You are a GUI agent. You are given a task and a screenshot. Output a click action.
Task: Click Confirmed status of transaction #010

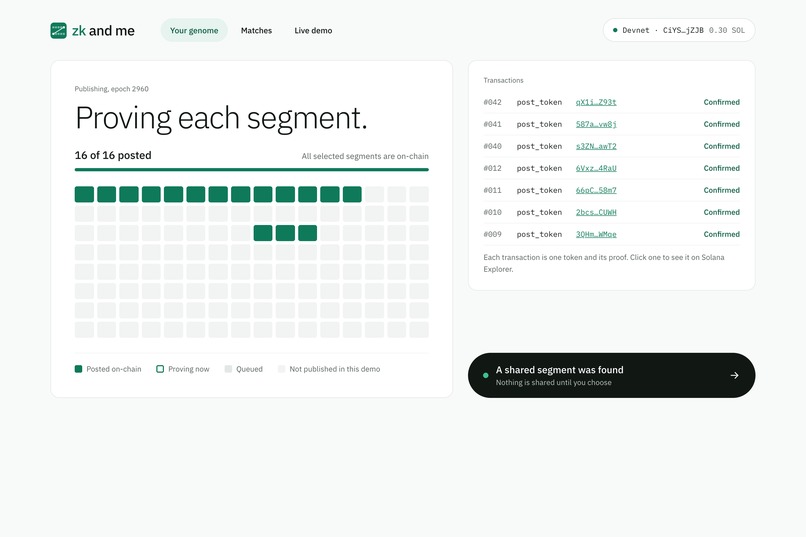click(x=721, y=212)
